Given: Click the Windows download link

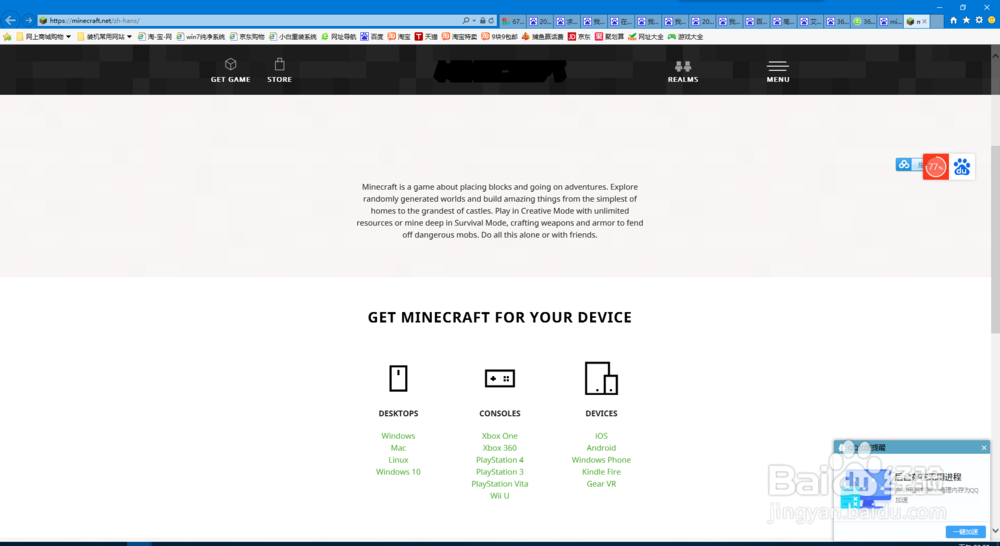Looking at the screenshot, I should [x=398, y=436].
